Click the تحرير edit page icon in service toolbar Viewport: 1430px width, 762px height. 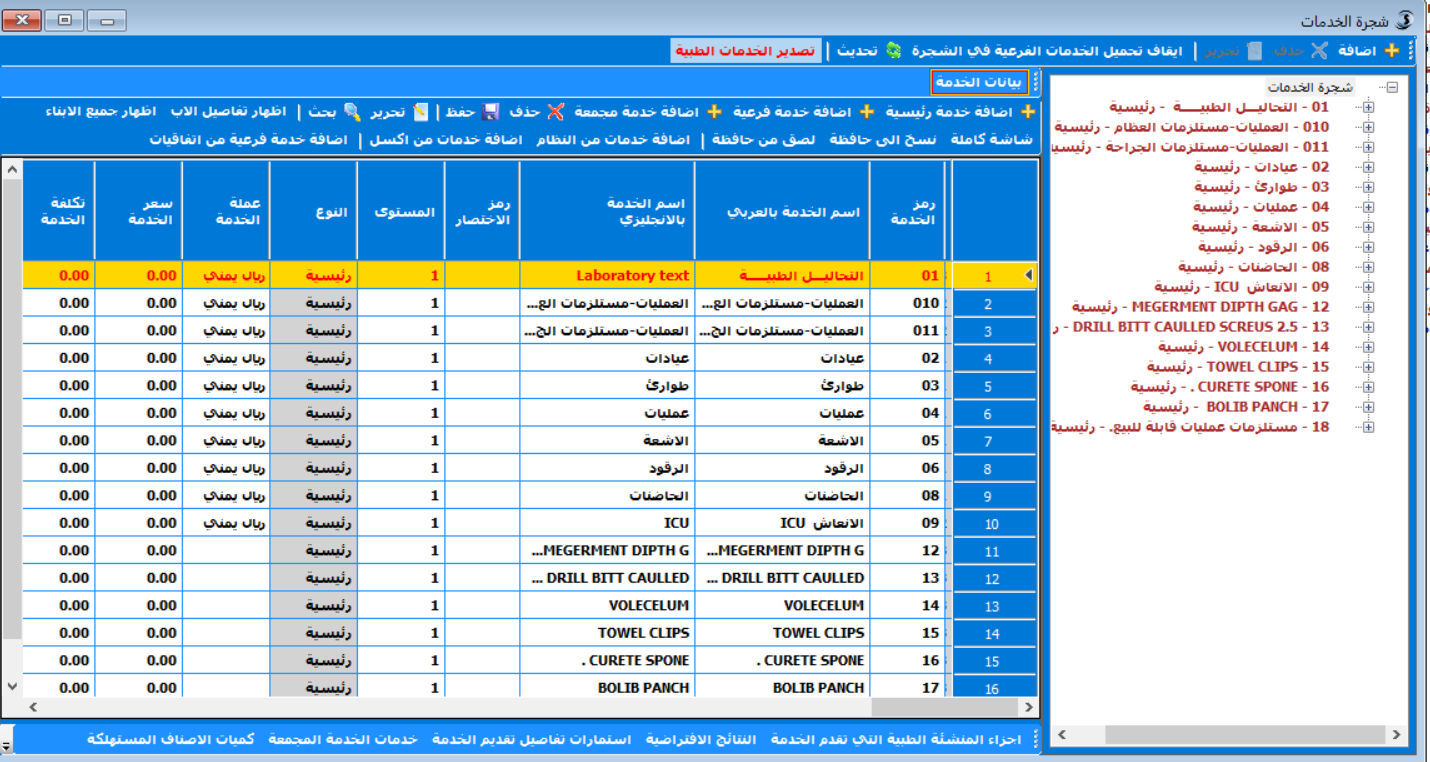point(421,112)
